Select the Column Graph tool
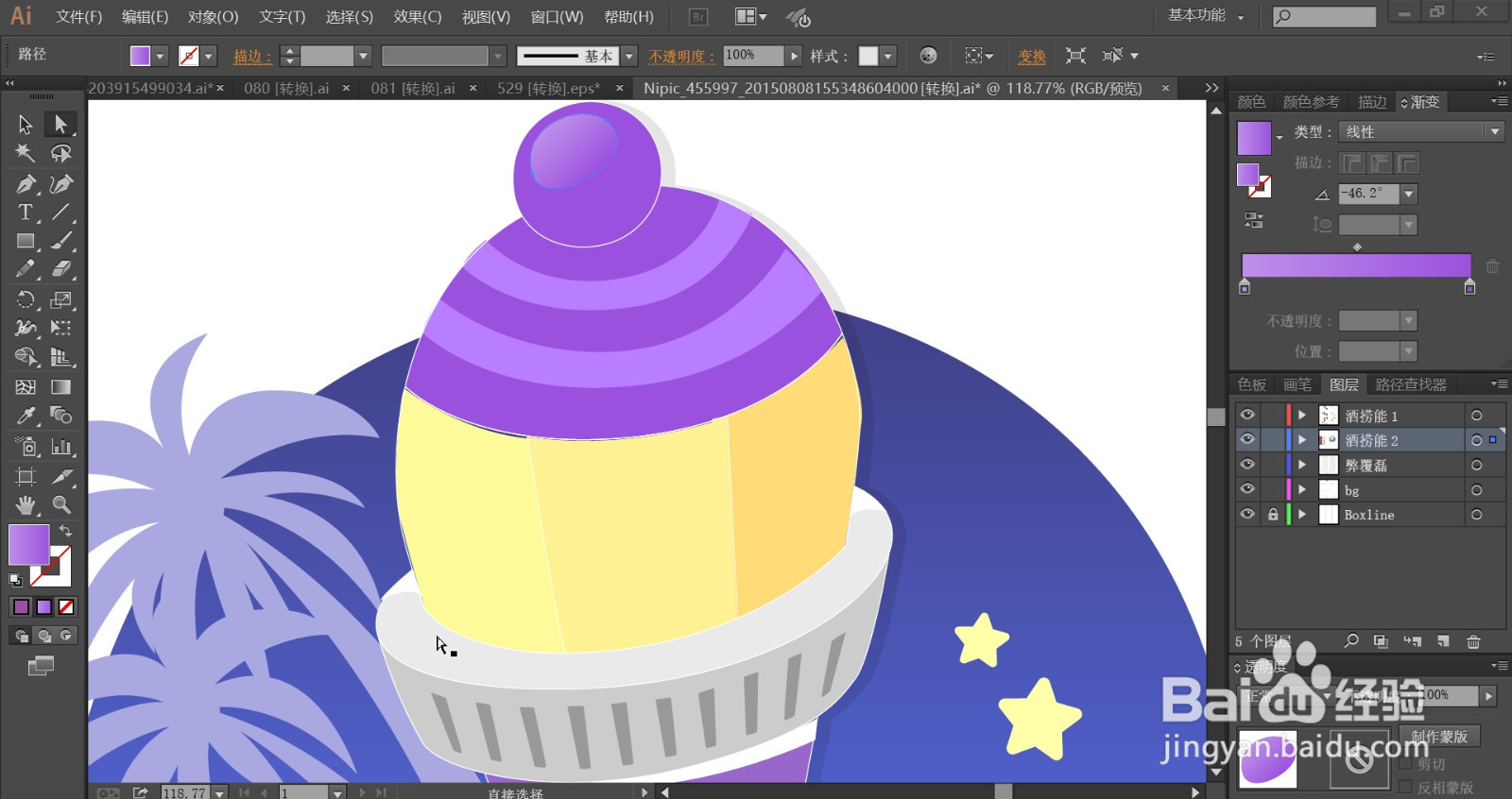 [x=60, y=446]
